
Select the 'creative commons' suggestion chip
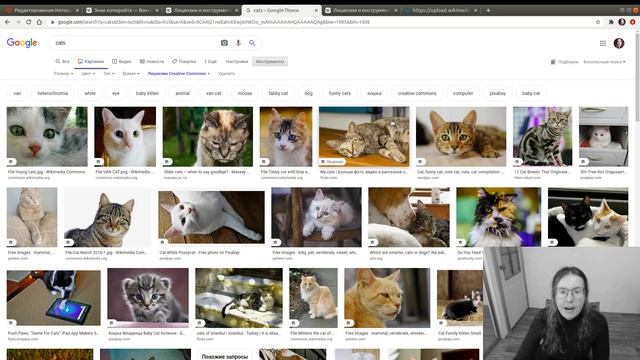coord(417,93)
